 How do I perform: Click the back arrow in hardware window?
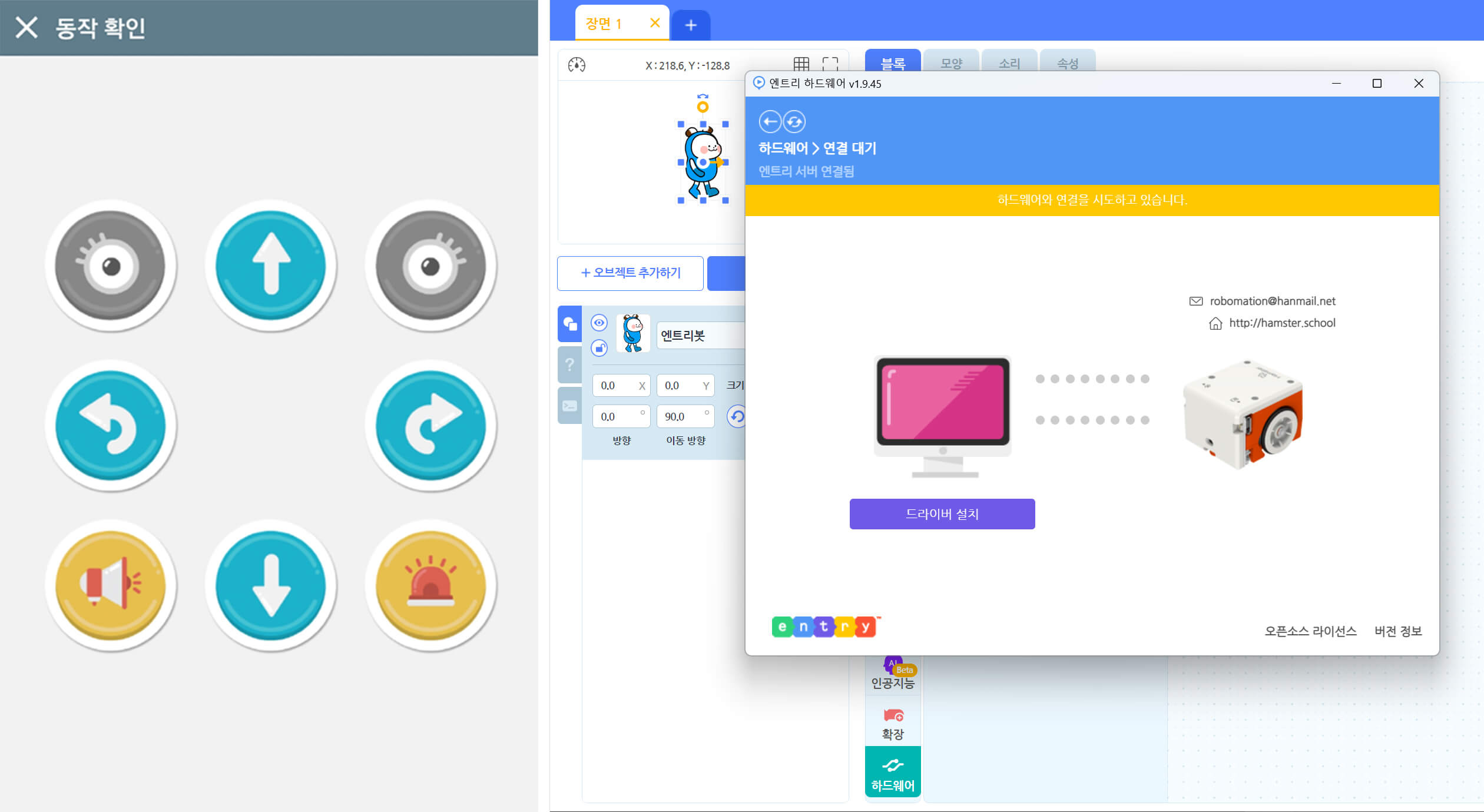(x=770, y=122)
